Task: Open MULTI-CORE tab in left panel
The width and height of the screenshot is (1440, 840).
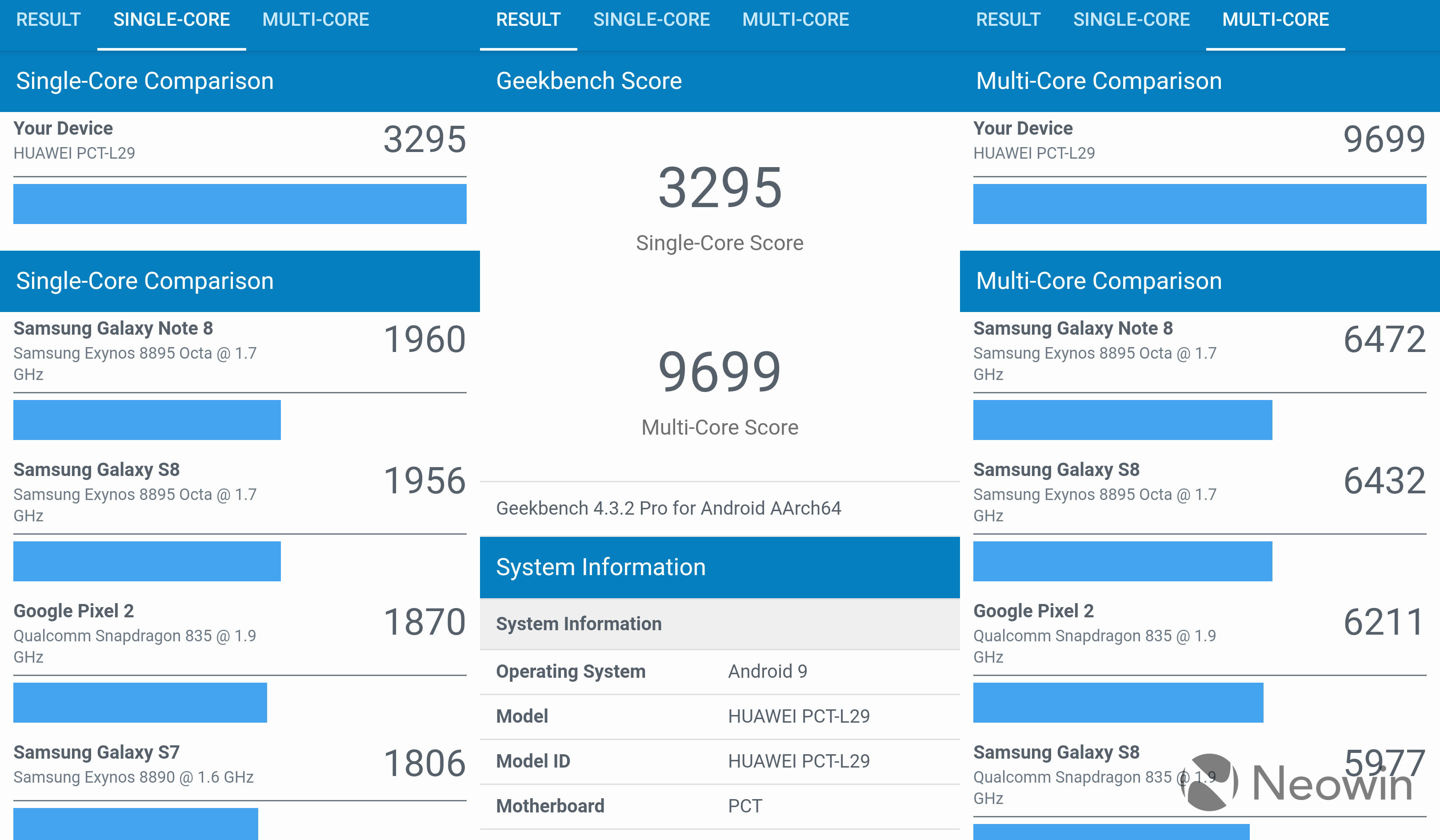Action: pos(316,20)
